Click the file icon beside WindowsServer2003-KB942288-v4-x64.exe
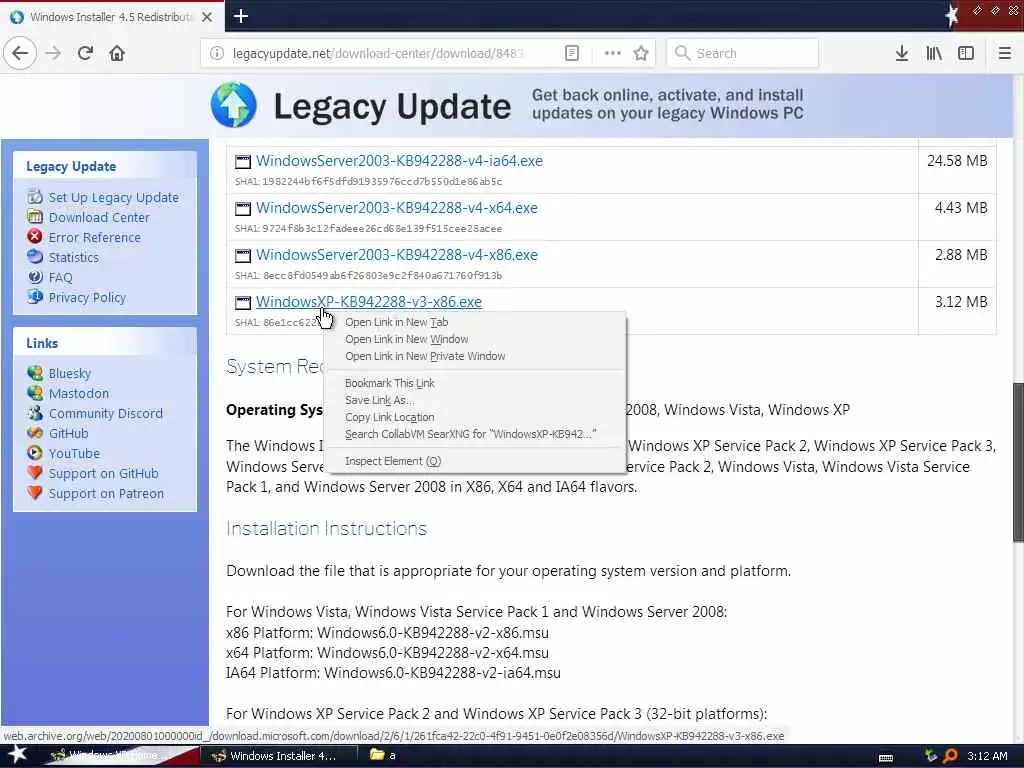The width and height of the screenshot is (1024, 768). 243,208
